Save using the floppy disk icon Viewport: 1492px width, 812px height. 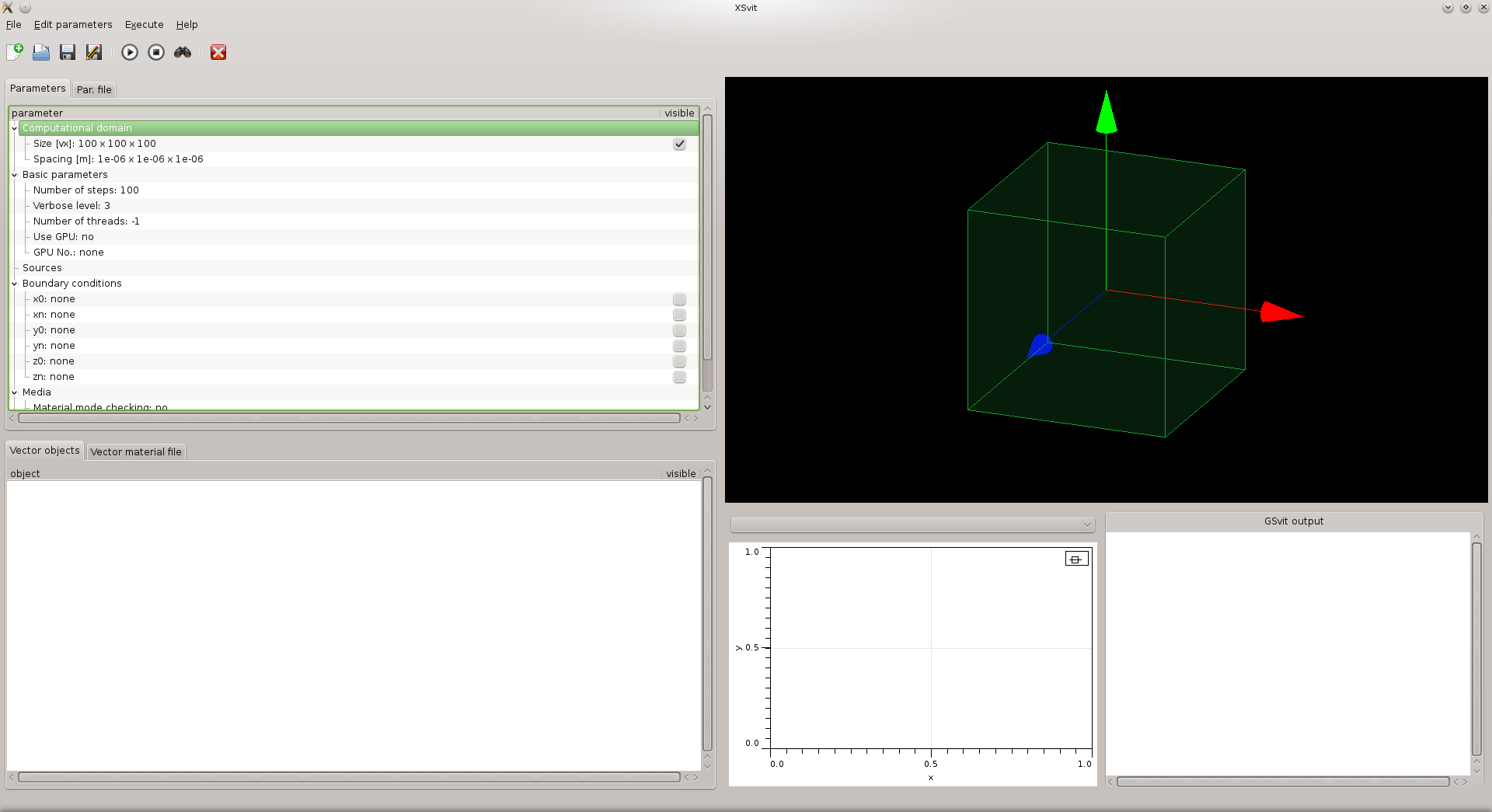[x=68, y=52]
